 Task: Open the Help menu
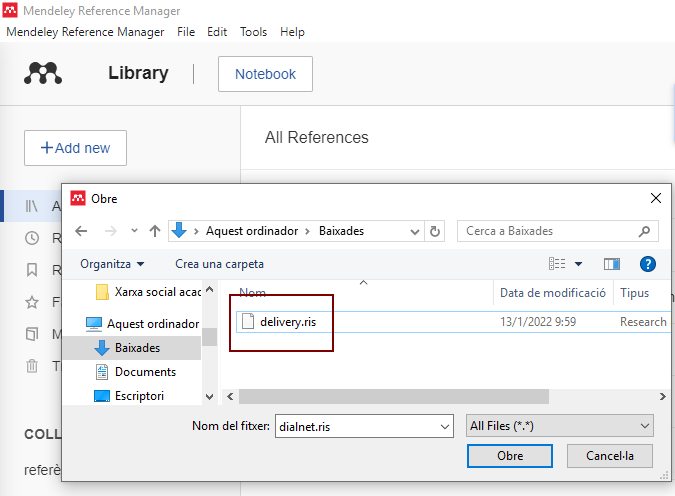[x=292, y=32]
